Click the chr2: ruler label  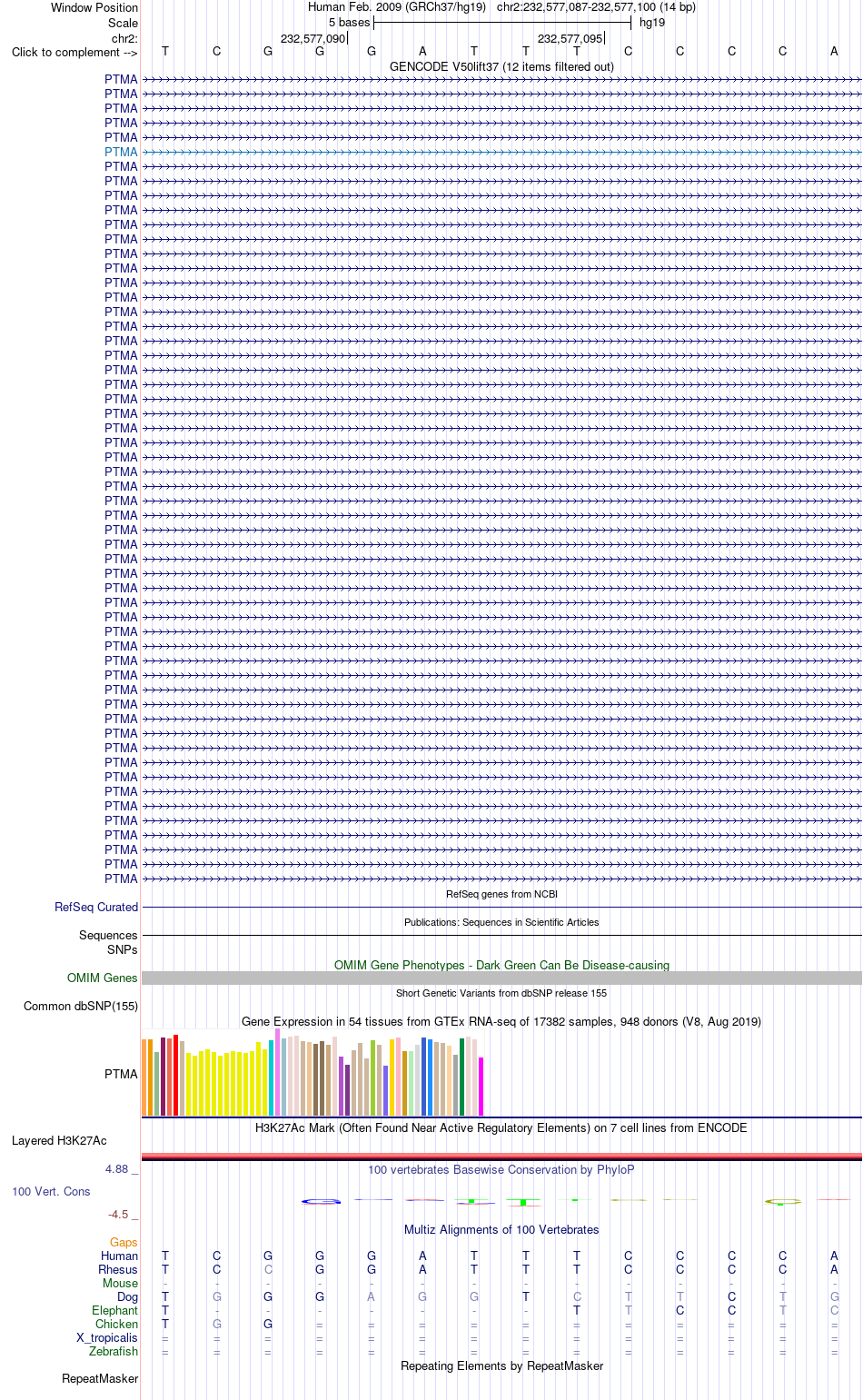[124, 38]
